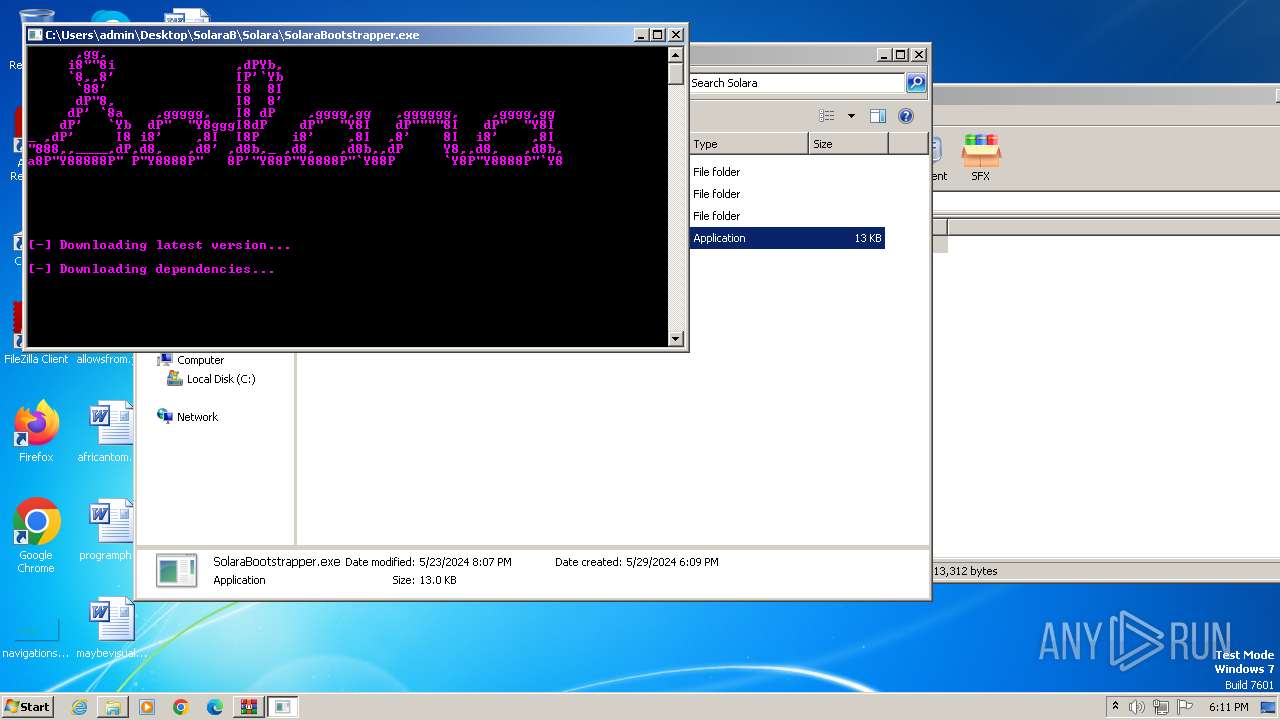Select Network in the navigation pane
The width and height of the screenshot is (1280, 720).
pos(197,417)
